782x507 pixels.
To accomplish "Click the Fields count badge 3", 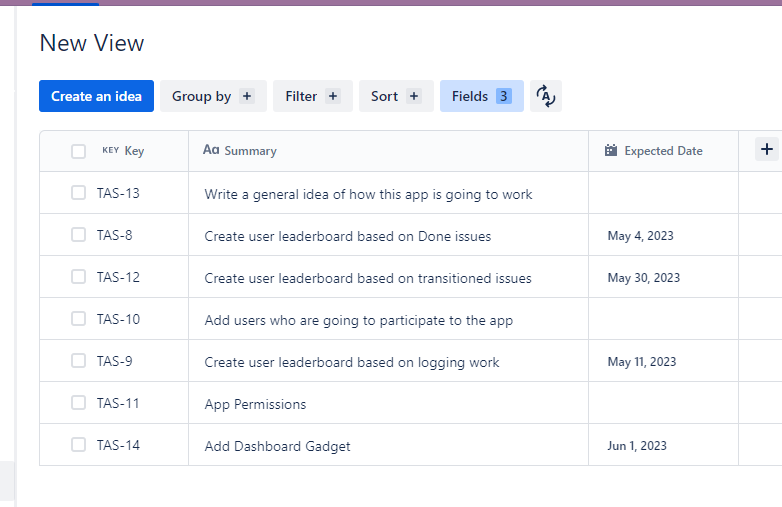I will (504, 96).
